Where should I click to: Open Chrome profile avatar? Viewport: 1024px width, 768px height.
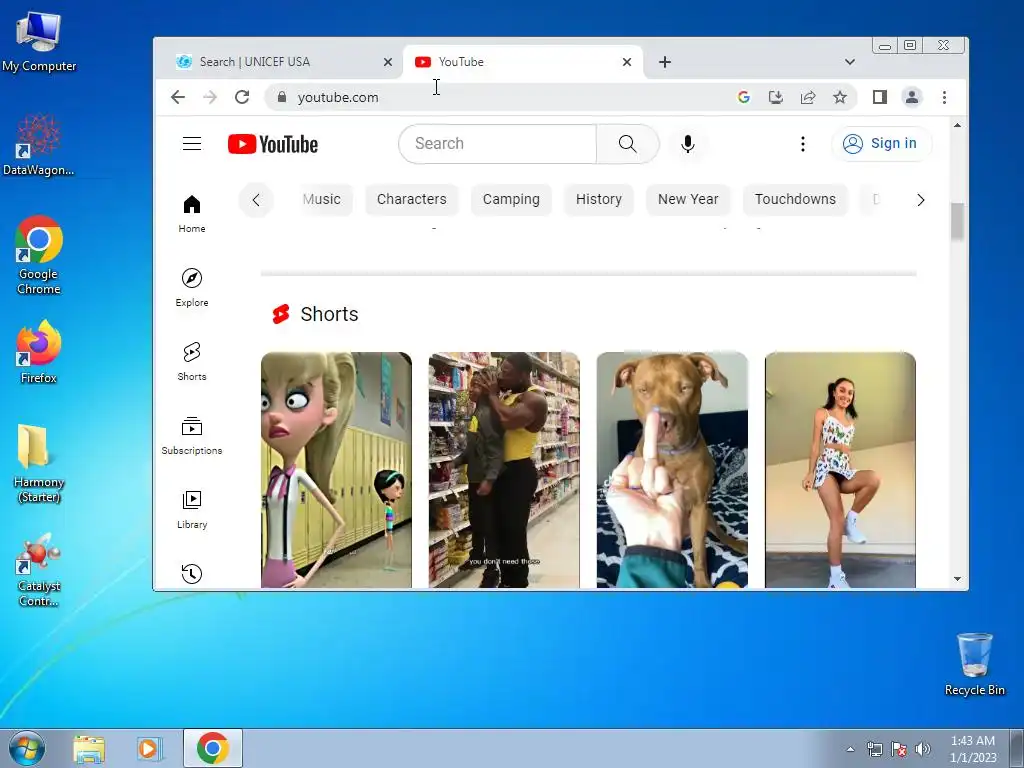[x=912, y=97]
